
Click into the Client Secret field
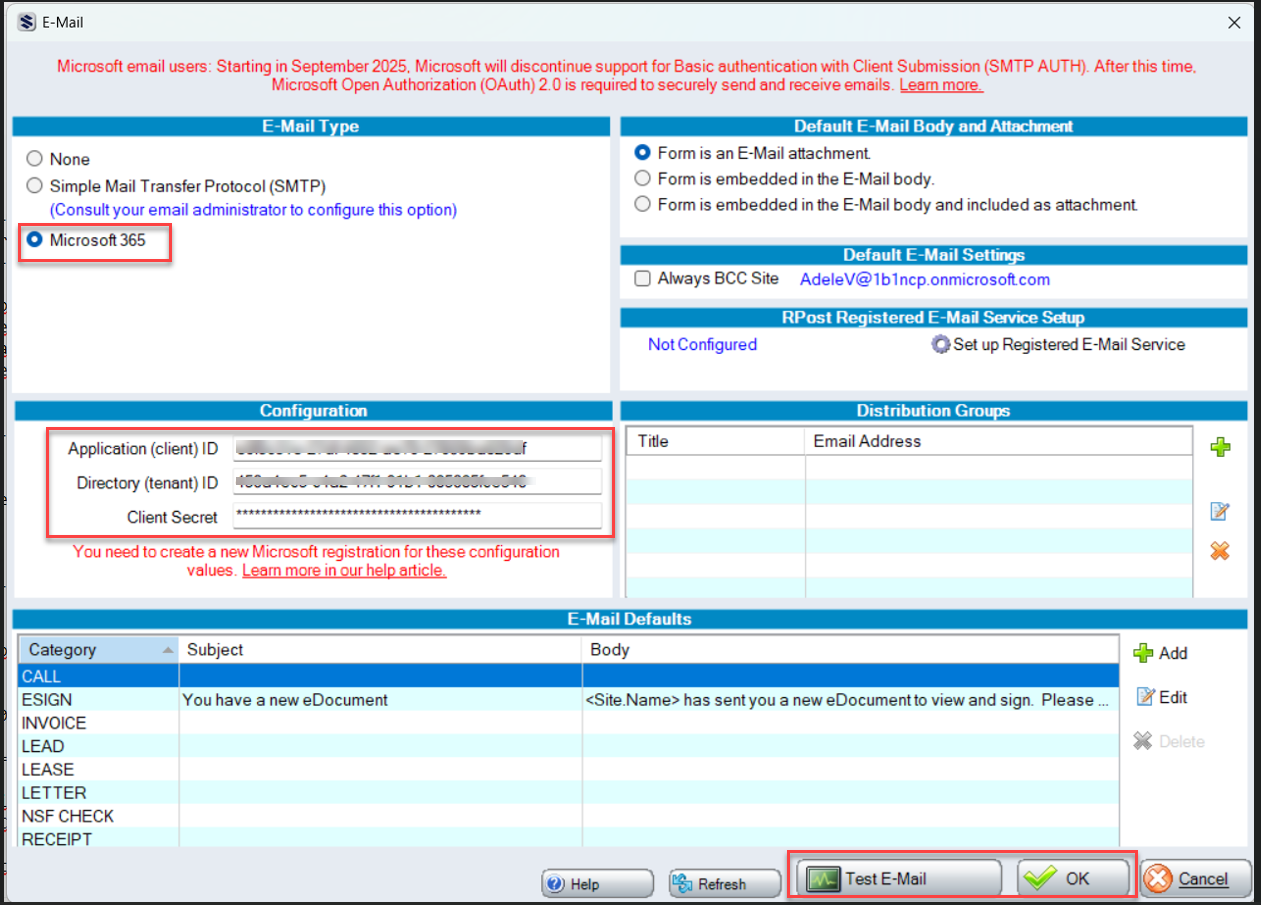point(417,515)
